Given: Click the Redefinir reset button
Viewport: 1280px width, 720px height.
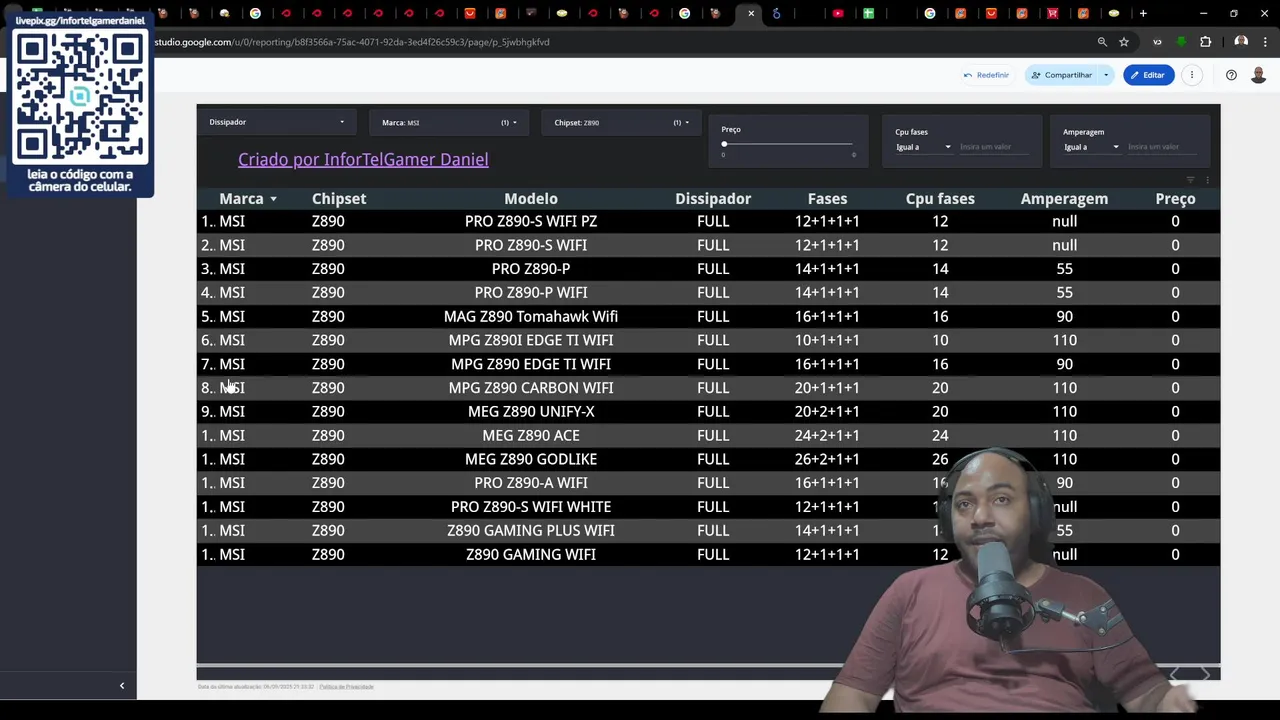Looking at the screenshot, I should pyautogui.click(x=986, y=75).
